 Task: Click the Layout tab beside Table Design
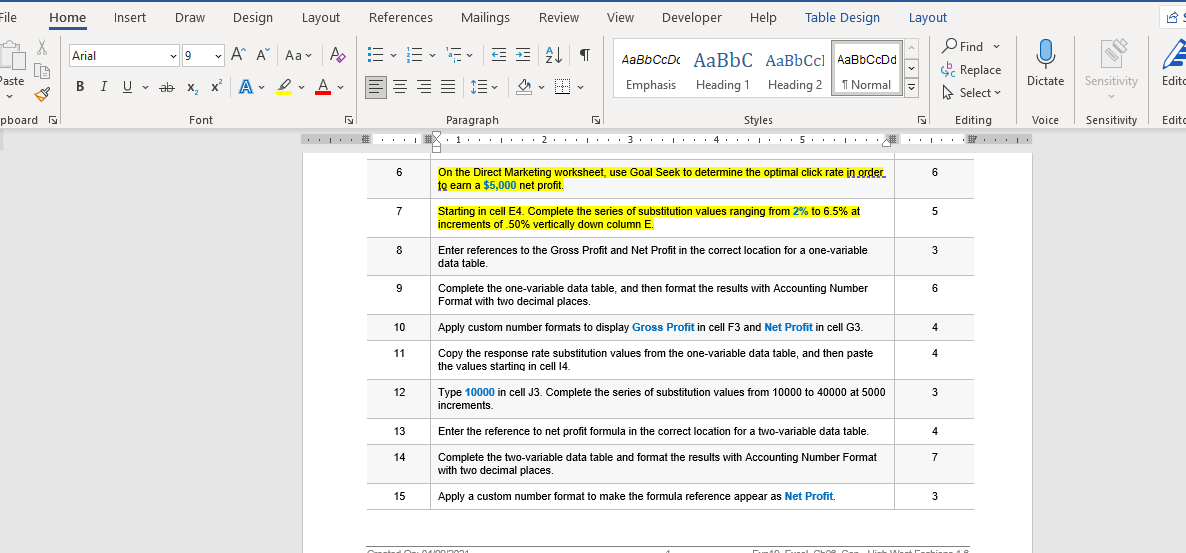click(x=927, y=17)
